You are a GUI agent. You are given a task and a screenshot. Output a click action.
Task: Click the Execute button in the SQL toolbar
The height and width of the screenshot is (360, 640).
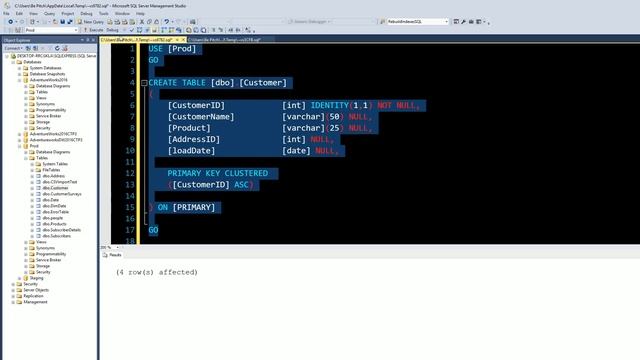pyautogui.click(x=93, y=30)
